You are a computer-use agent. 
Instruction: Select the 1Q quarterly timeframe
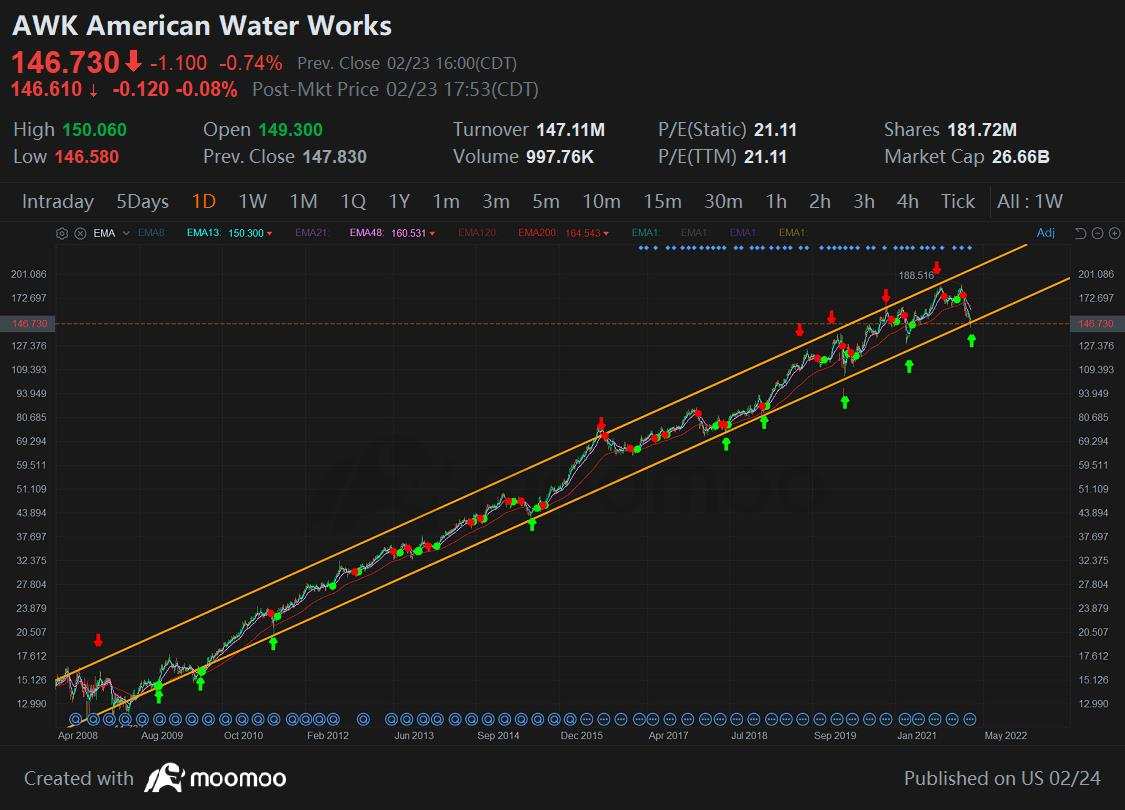tap(353, 202)
